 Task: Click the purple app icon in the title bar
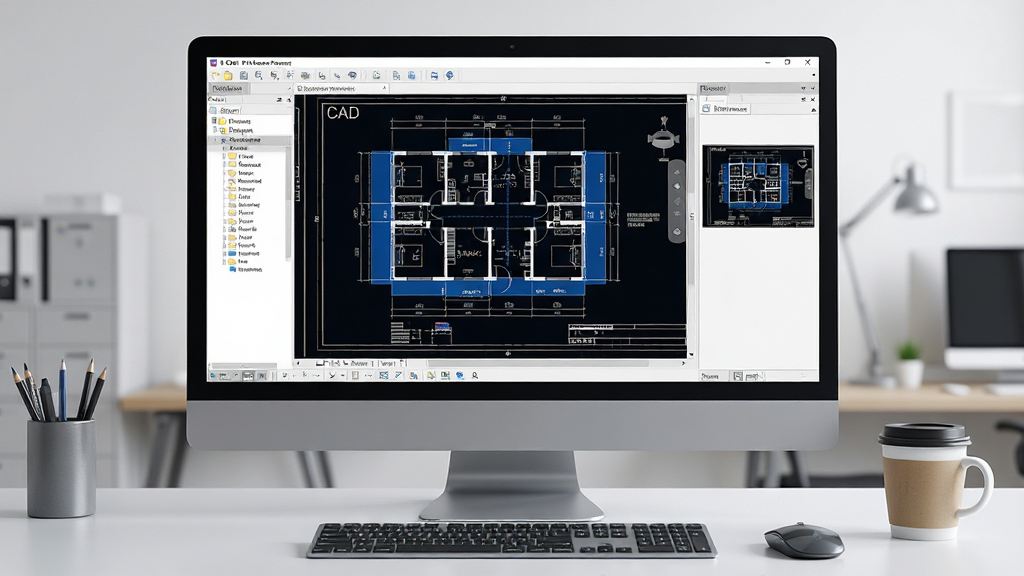point(212,63)
